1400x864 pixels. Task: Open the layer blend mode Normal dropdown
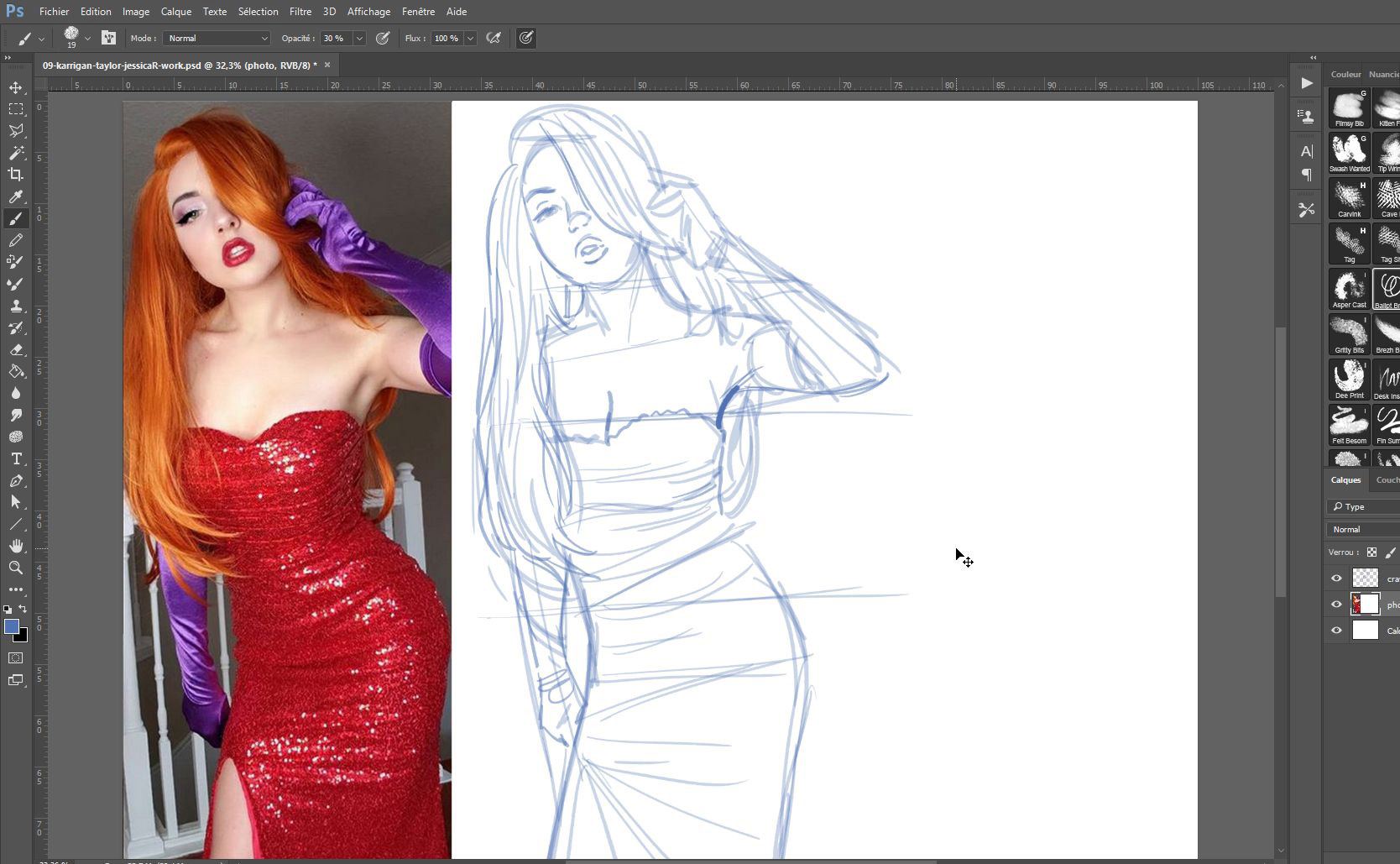point(1363,529)
